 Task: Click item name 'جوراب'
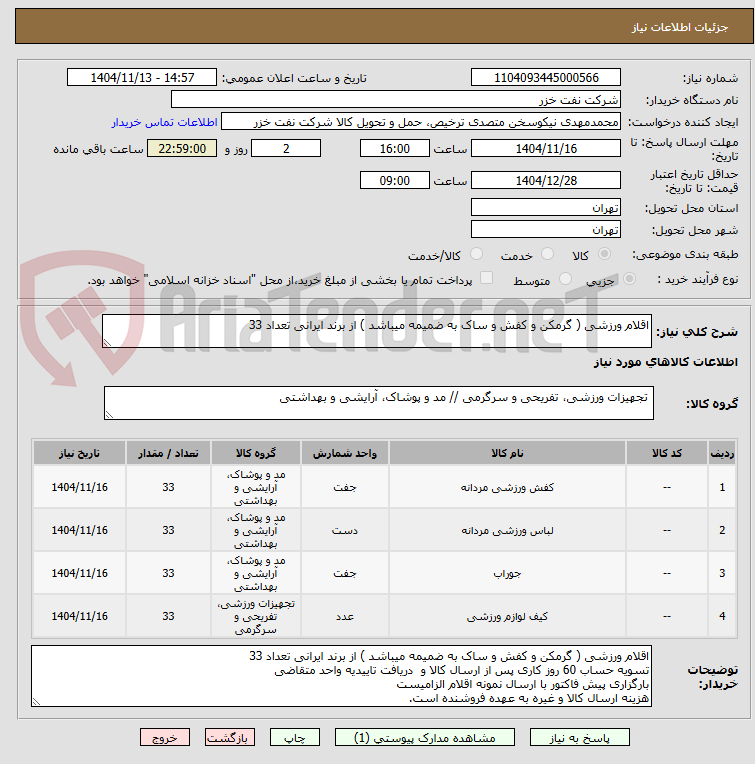click(x=507, y=573)
